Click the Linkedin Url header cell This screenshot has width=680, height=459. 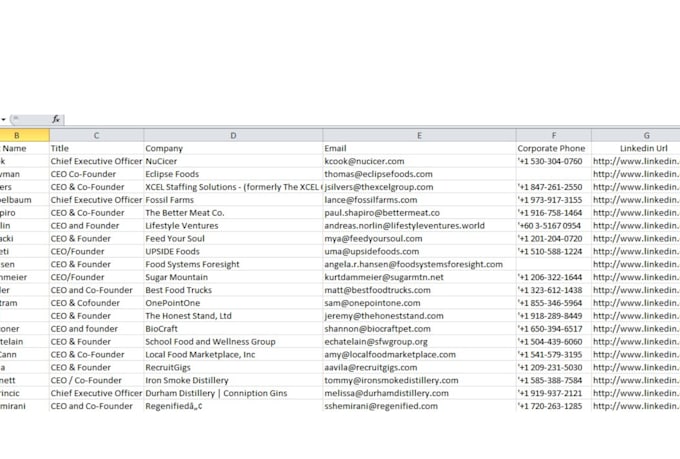[636, 148]
